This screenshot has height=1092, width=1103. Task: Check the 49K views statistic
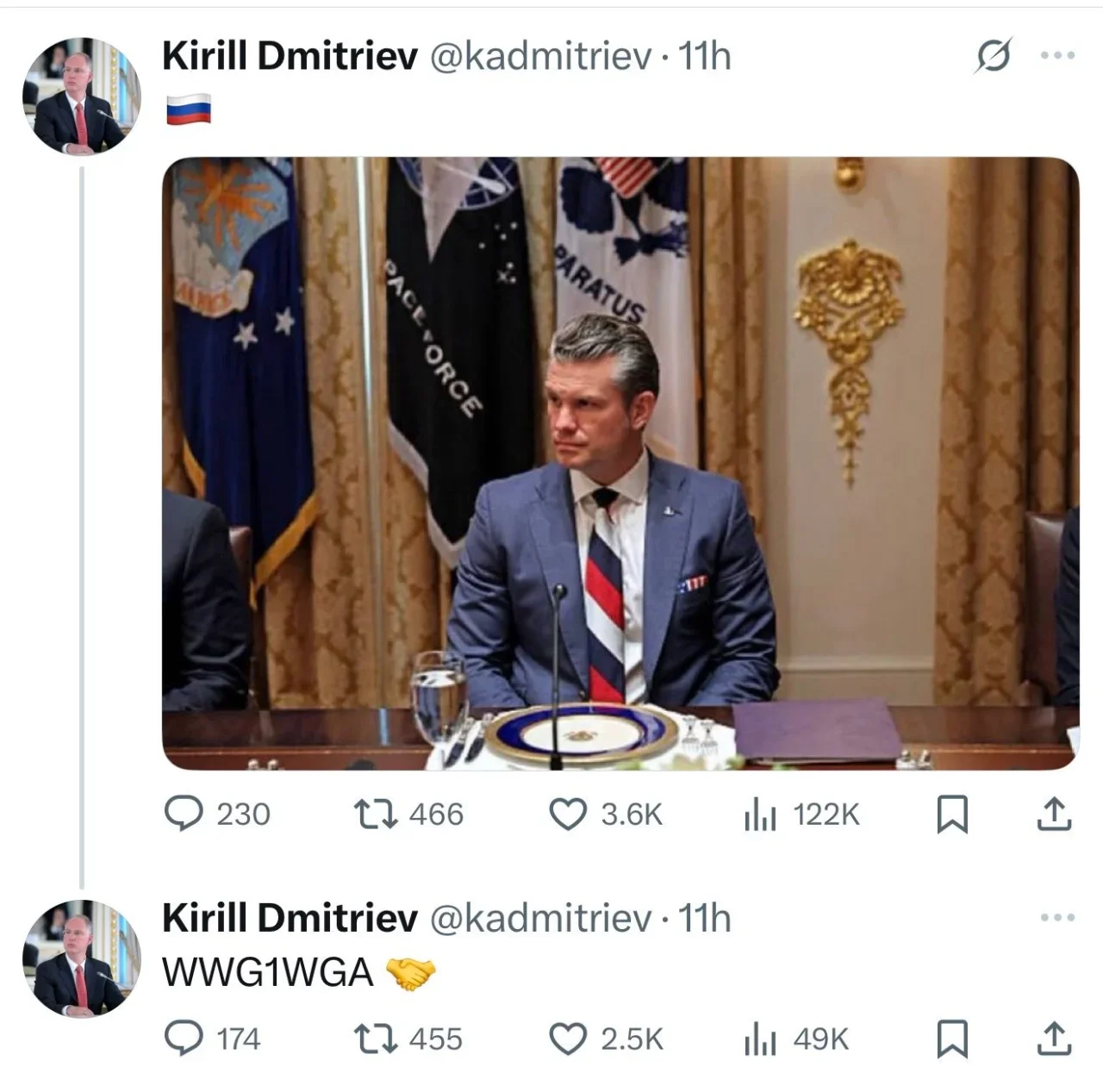pyautogui.click(x=814, y=1040)
